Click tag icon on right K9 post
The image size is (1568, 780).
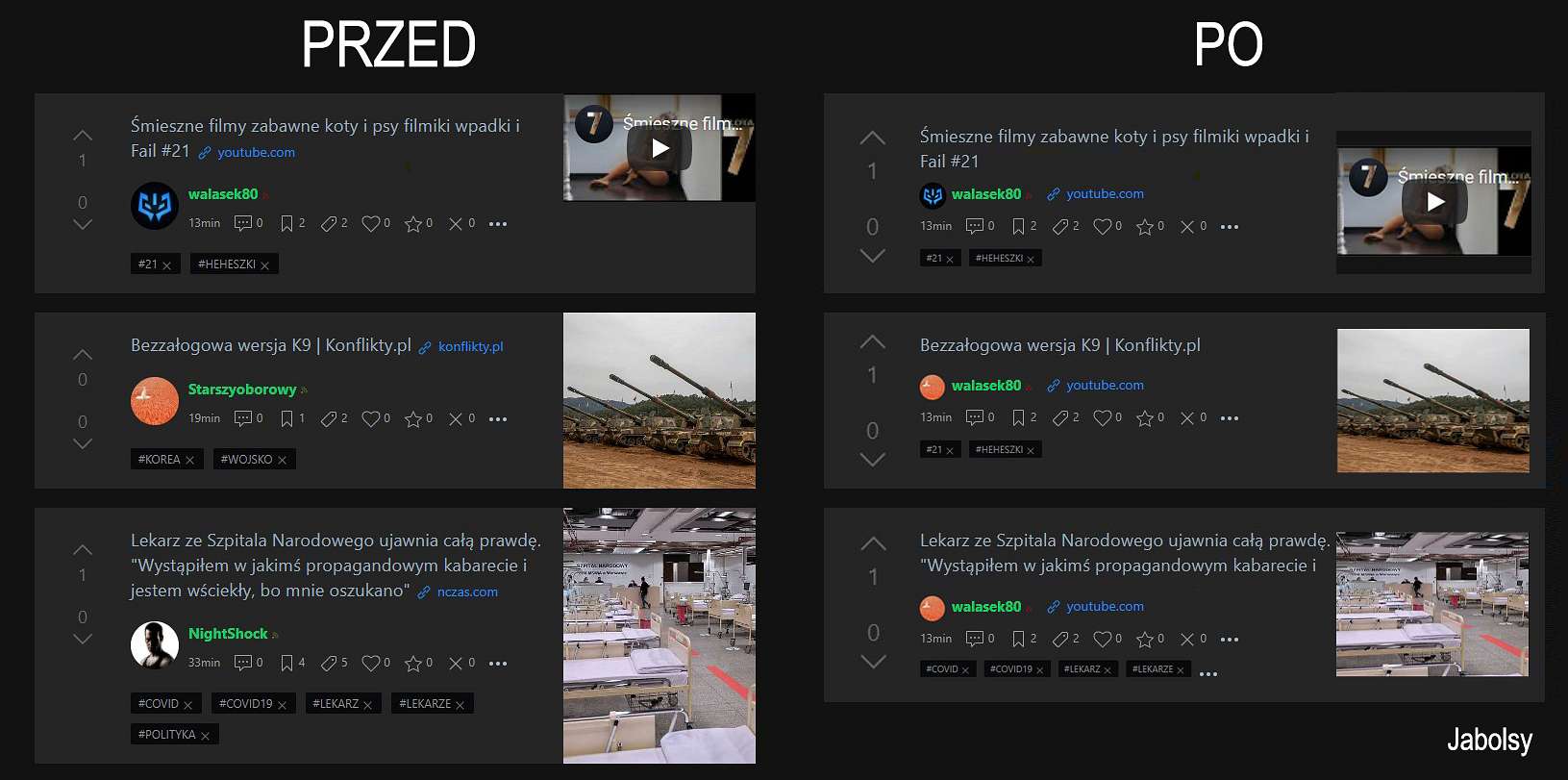coord(1060,417)
